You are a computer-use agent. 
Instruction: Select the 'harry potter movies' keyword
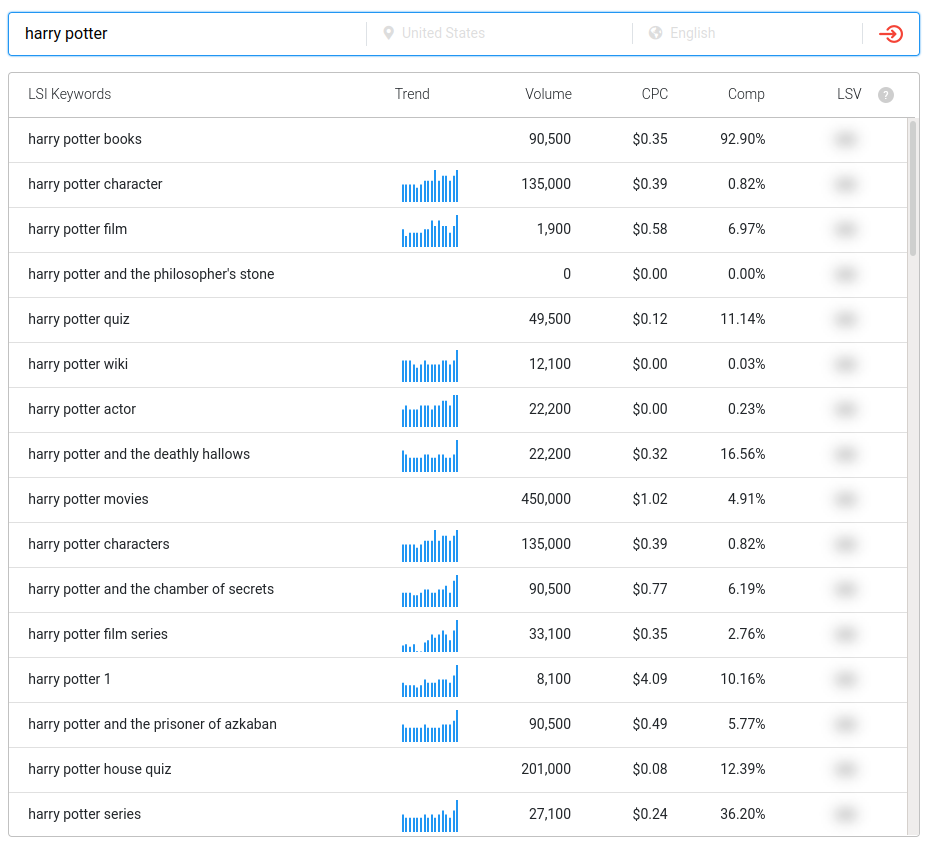[x=88, y=499]
